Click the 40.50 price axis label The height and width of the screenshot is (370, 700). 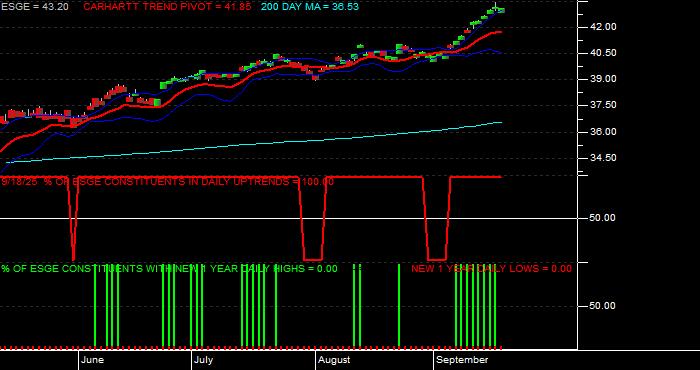point(604,53)
